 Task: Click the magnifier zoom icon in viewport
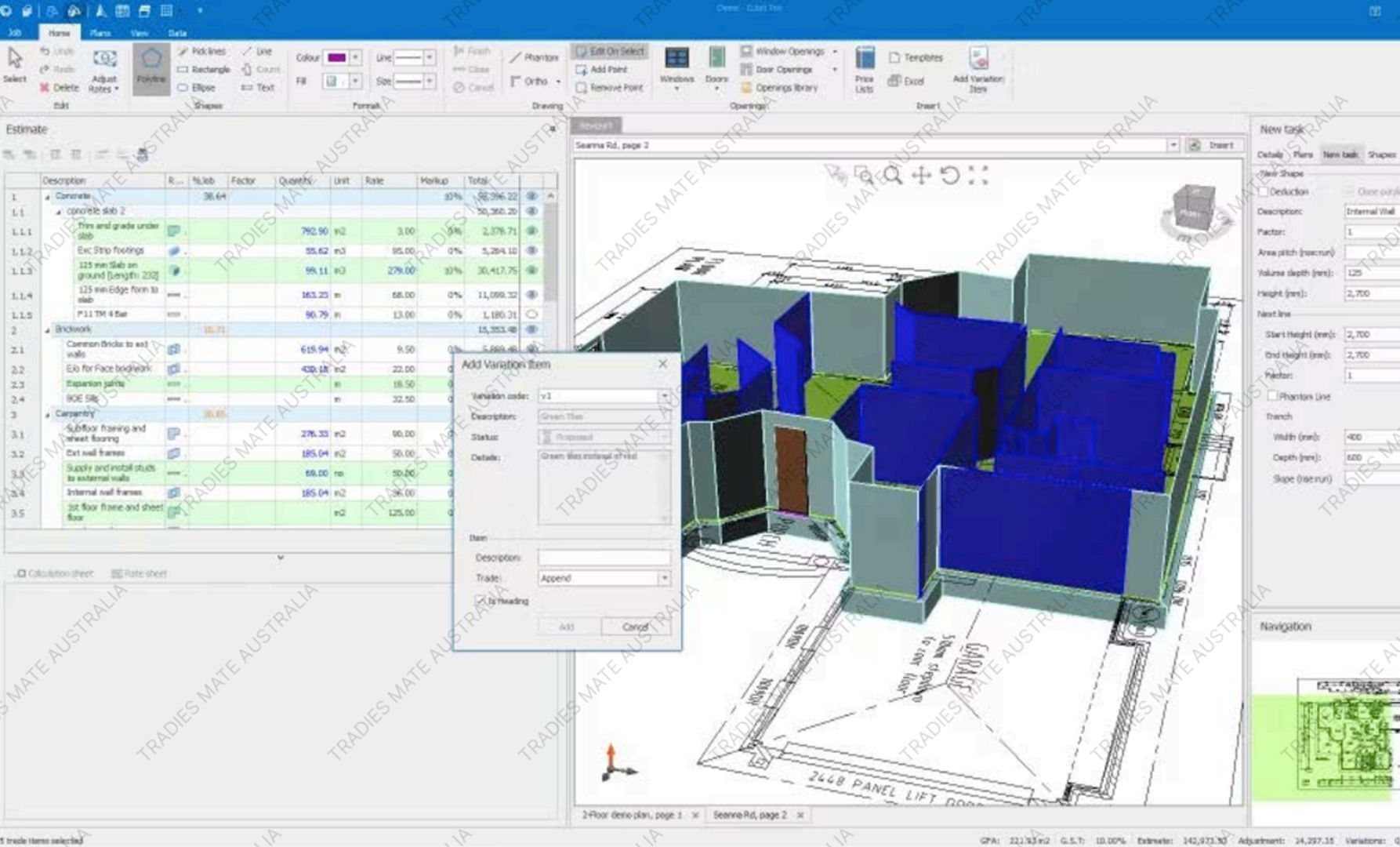click(893, 176)
